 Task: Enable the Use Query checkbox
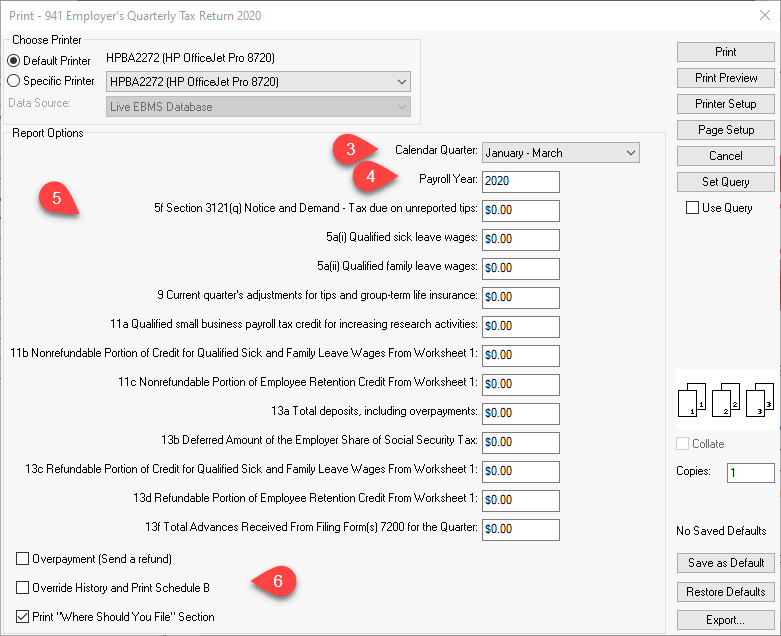(x=692, y=208)
